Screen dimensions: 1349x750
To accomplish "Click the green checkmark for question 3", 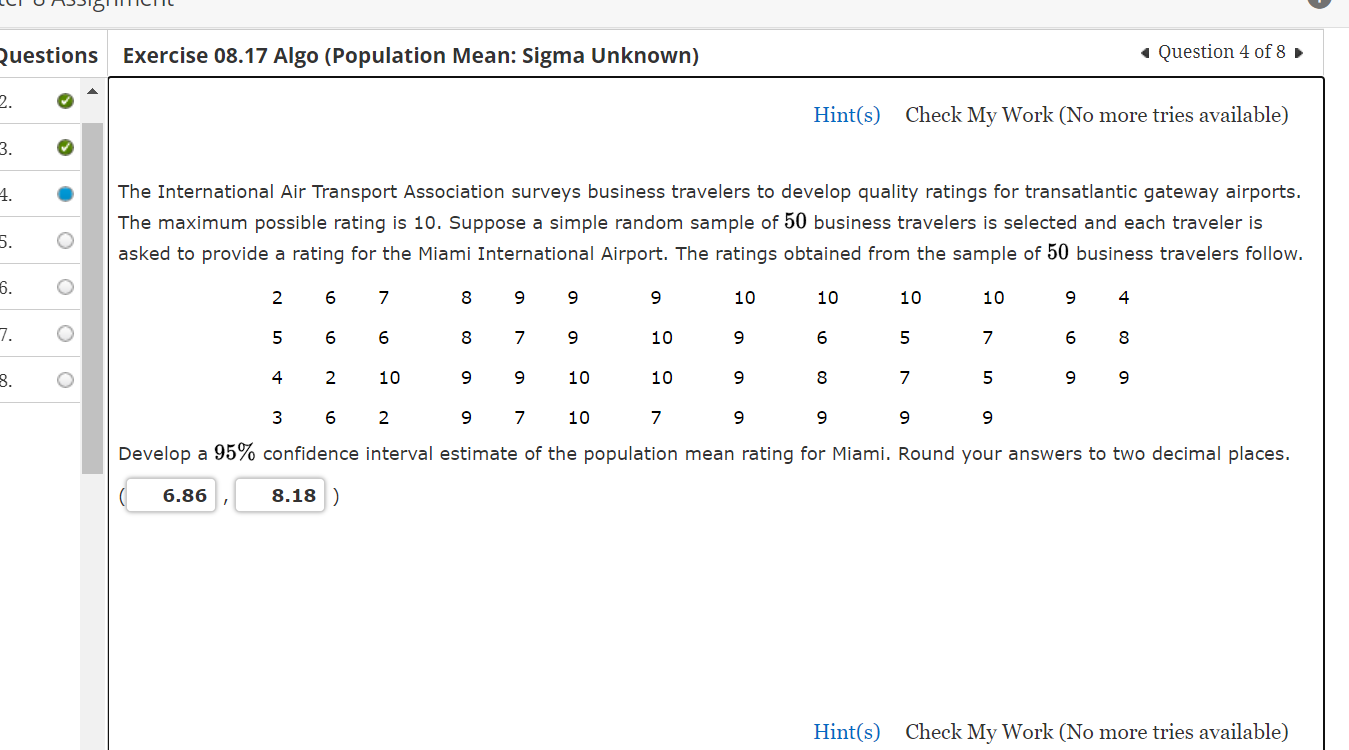I will (x=65, y=148).
